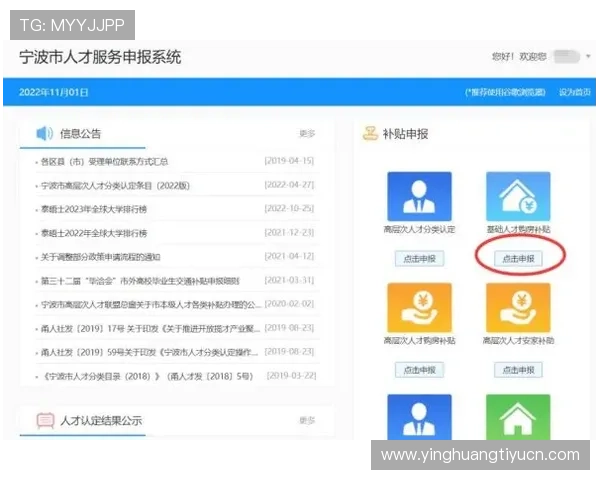Click the 信息公告 speaker icon
Viewport: 600px width, 480px height.
point(44,133)
